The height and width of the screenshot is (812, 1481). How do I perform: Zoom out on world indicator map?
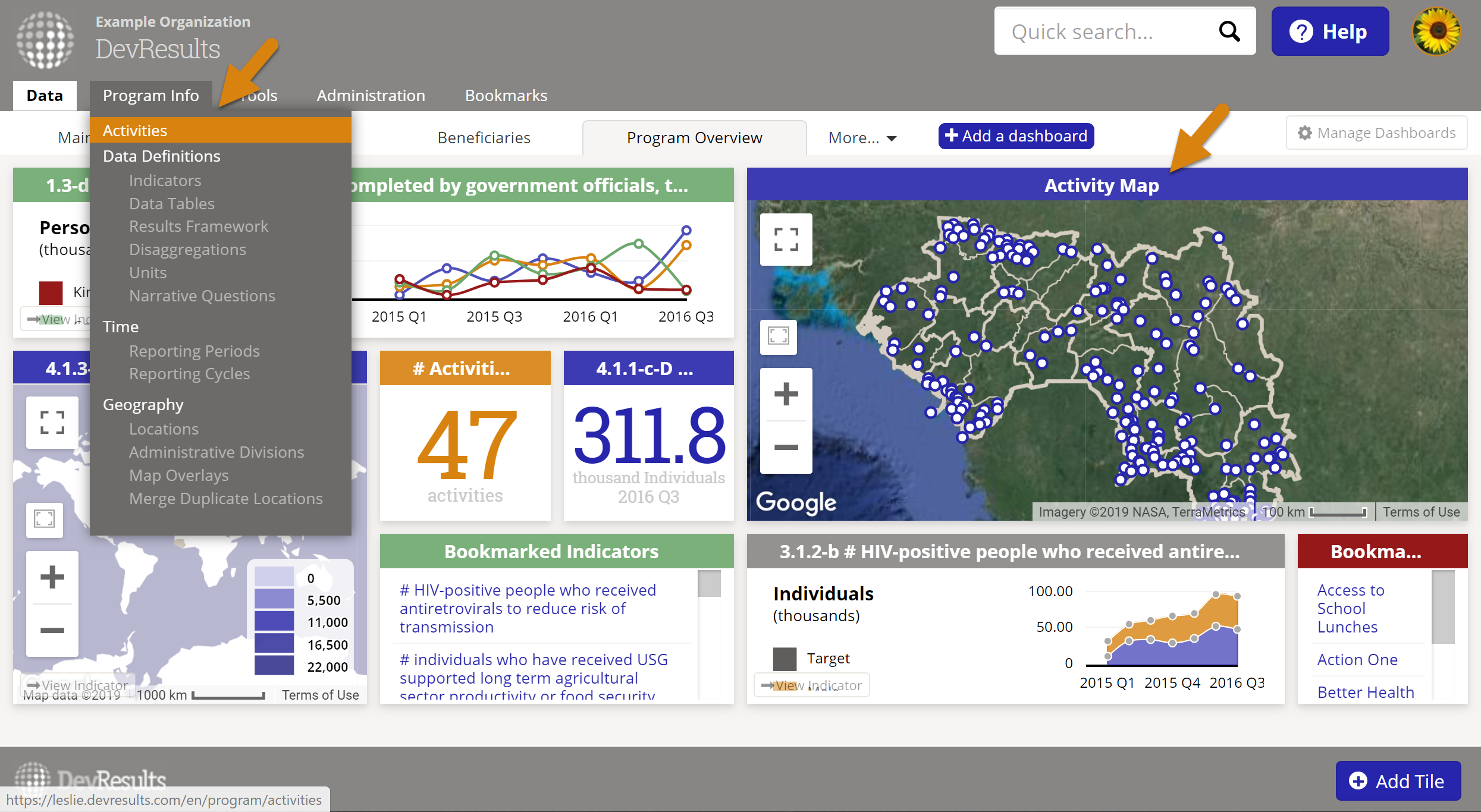click(52, 630)
